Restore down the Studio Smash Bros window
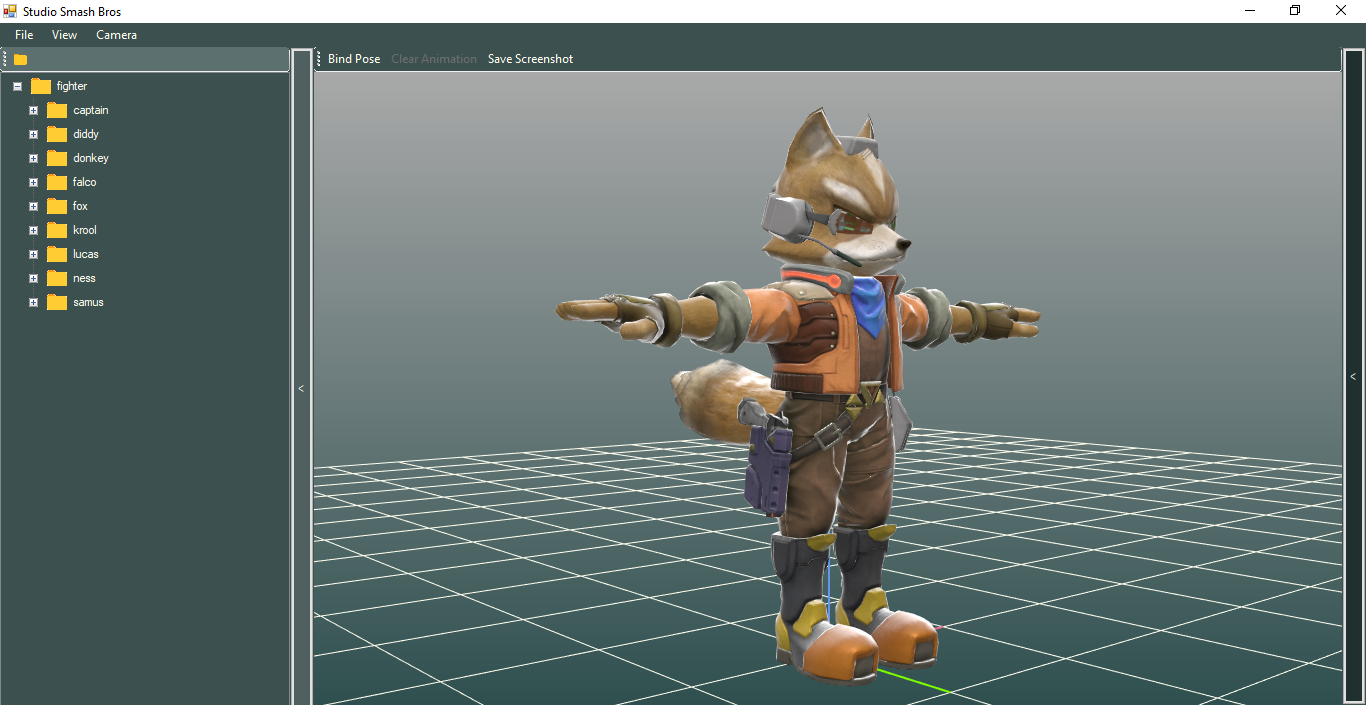Viewport: 1366px width, 705px height. [x=1295, y=11]
